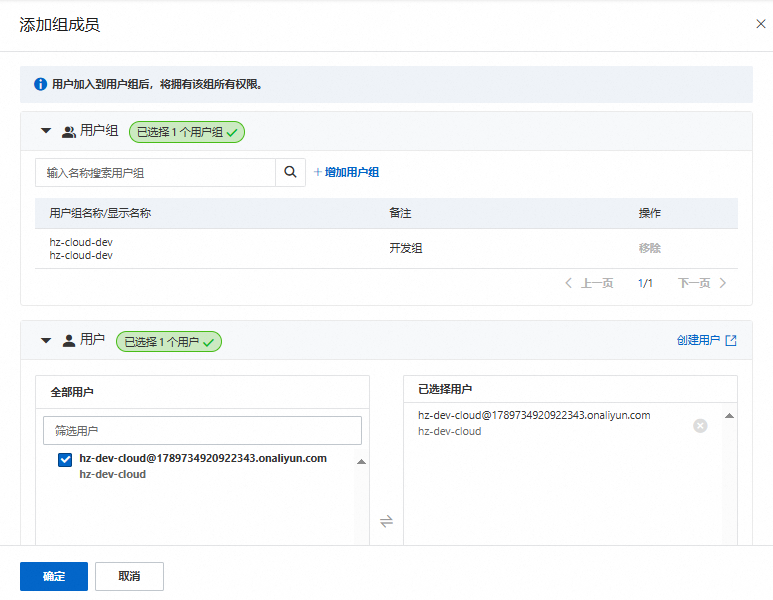Image resolution: width=773 pixels, height=600 pixels.
Task: Click the 开发组 remark cell
Action: [x=406, y=248]
